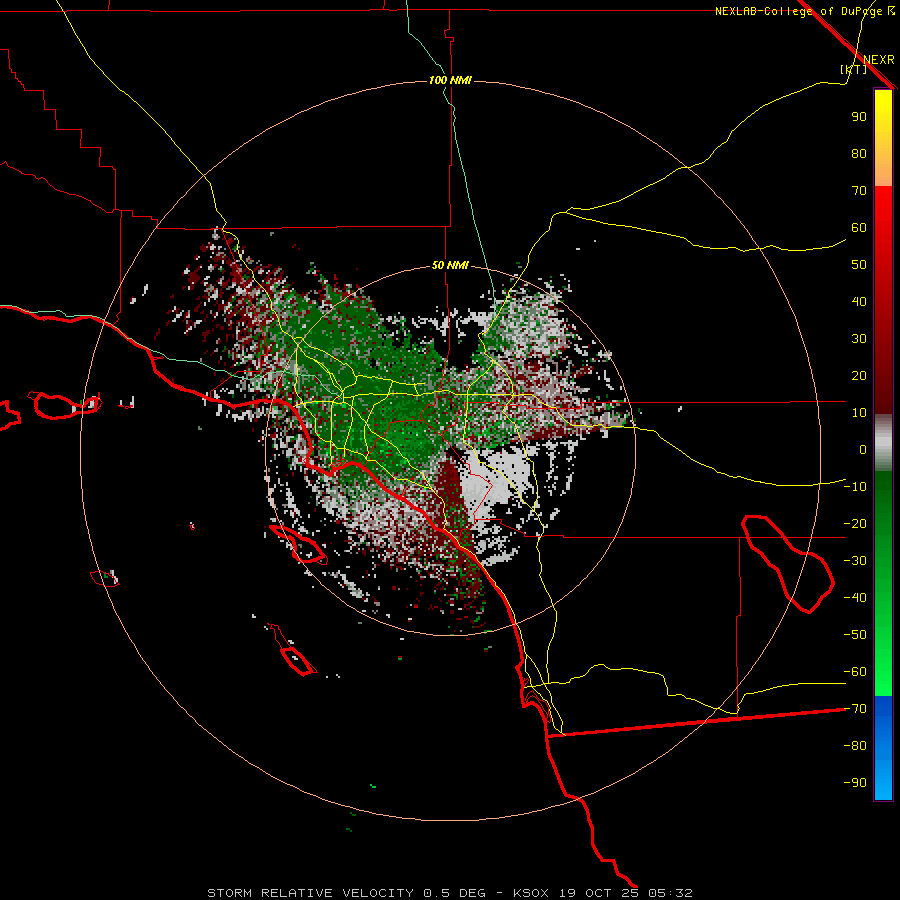Click the STORM RELATIVE VELOCITY caption text
Image resolution: width=900 pixels, height=900 pixels.
pos(311,893)
